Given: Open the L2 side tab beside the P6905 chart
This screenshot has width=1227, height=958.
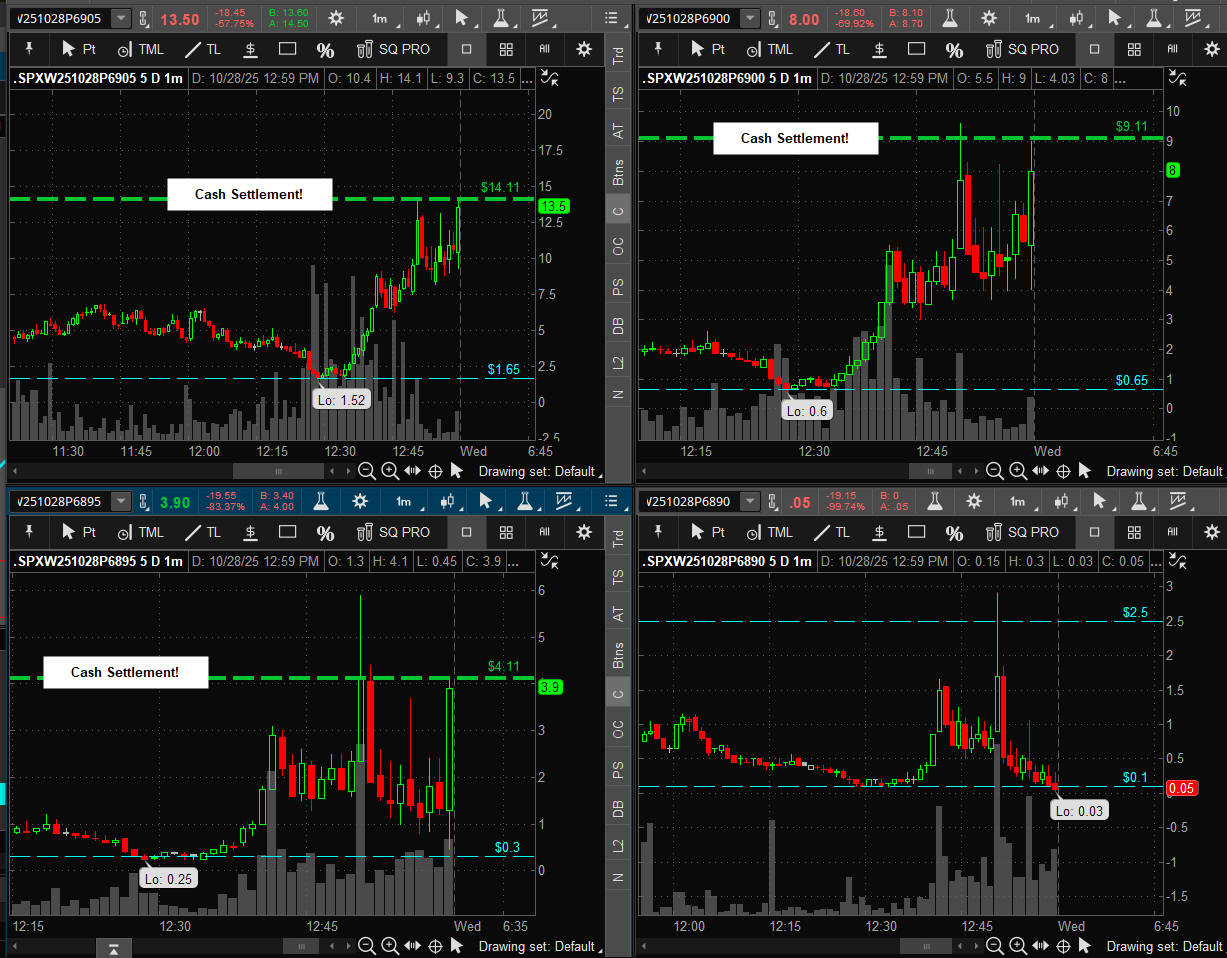Looking at the screenshot, I should (618, 361).
